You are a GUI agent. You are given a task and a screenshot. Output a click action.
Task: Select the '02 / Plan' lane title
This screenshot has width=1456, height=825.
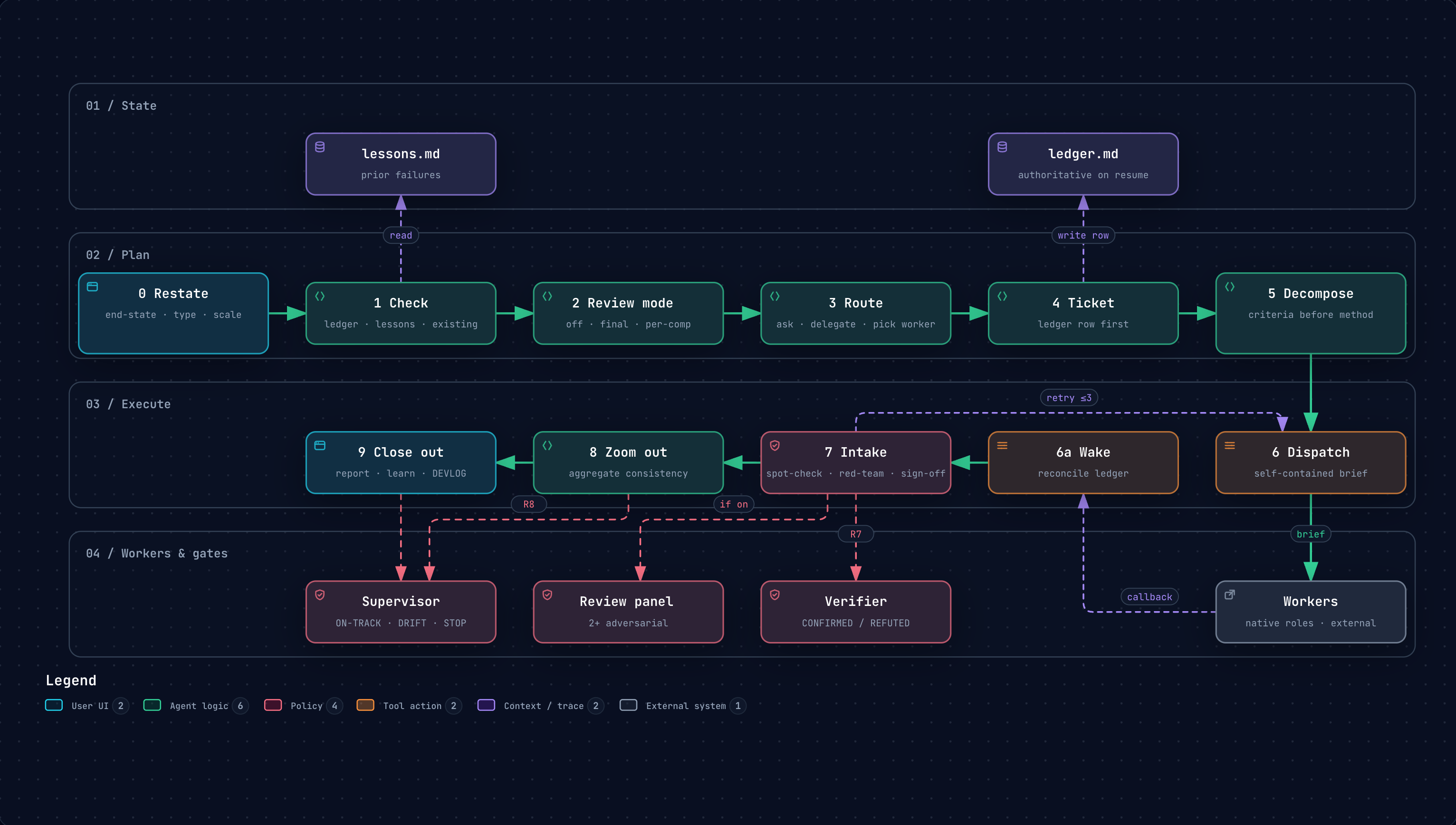pyautogui.click(x=118, y=255)
